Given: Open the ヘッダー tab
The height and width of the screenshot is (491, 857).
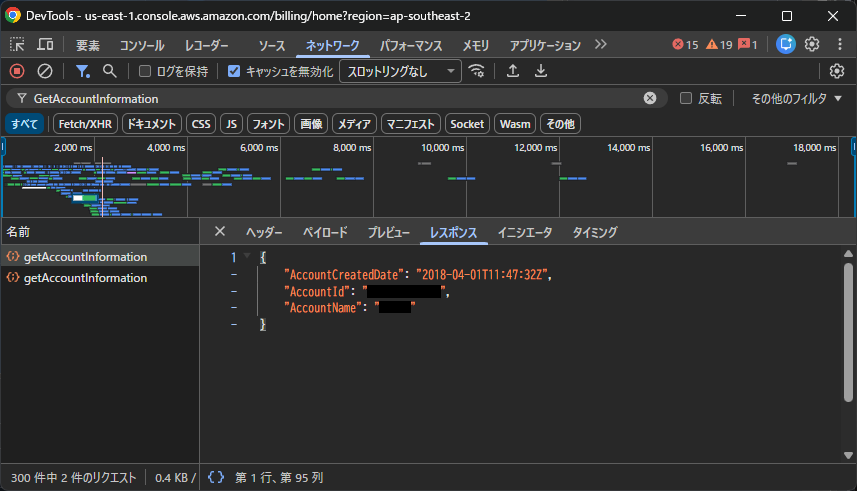Looking at the screenshot, I should coord(264,232).
